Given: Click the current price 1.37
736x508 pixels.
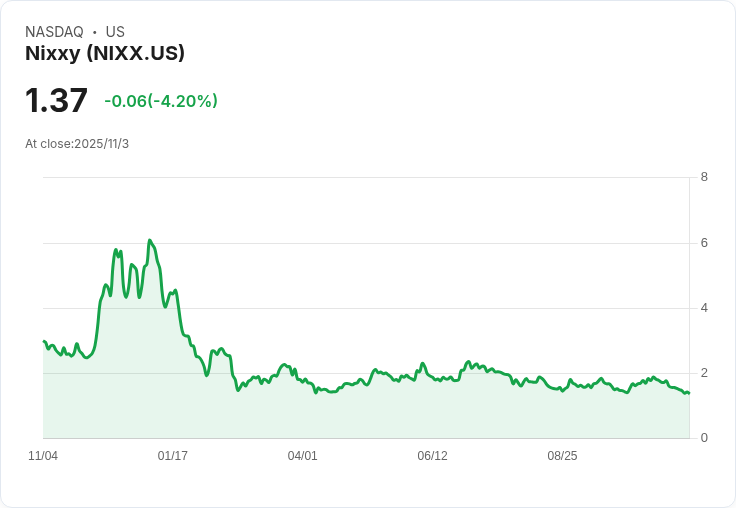Looking at the screenshot, I should 56,100.
